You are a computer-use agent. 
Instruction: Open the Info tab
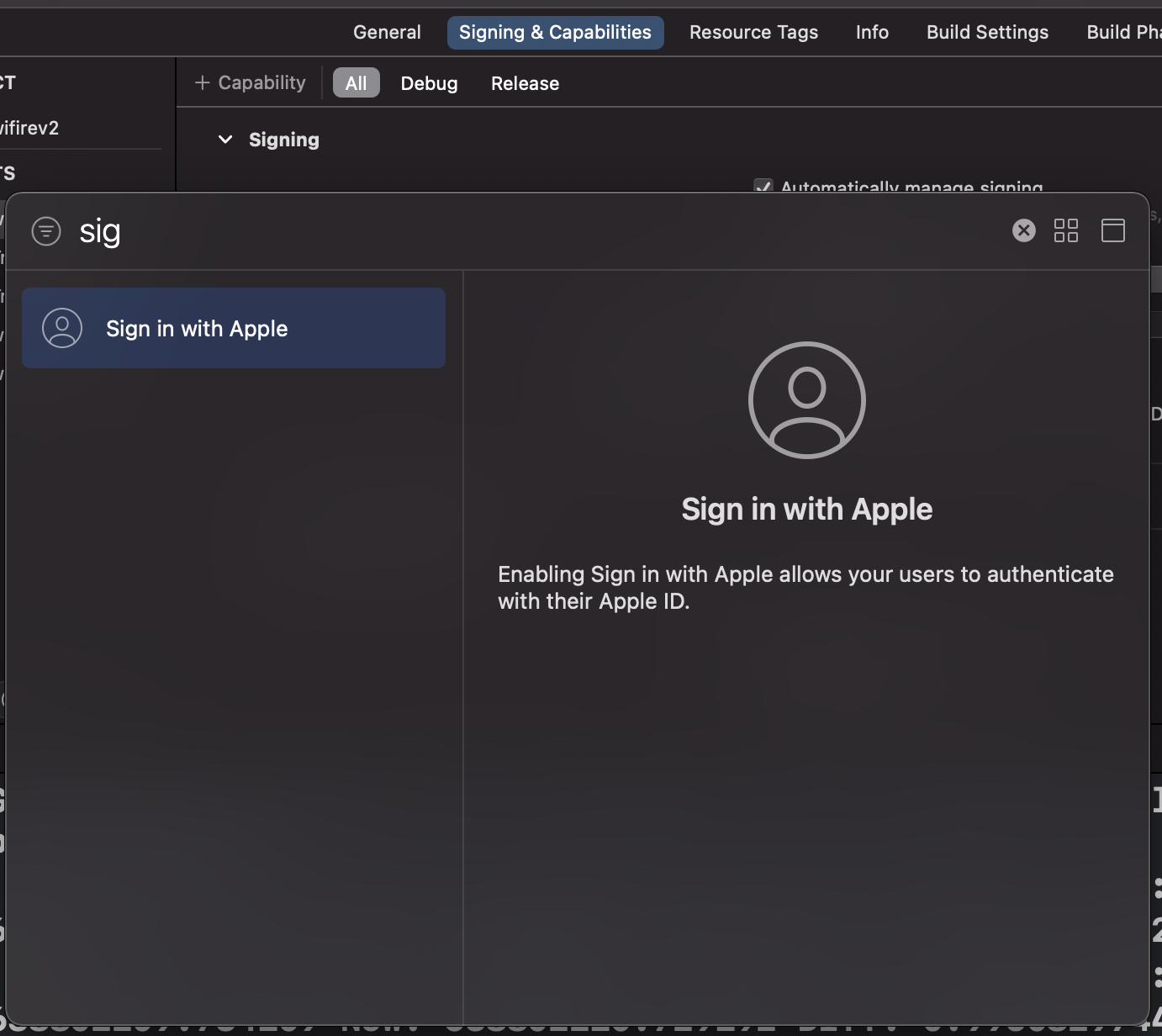(x=872, y=32)
